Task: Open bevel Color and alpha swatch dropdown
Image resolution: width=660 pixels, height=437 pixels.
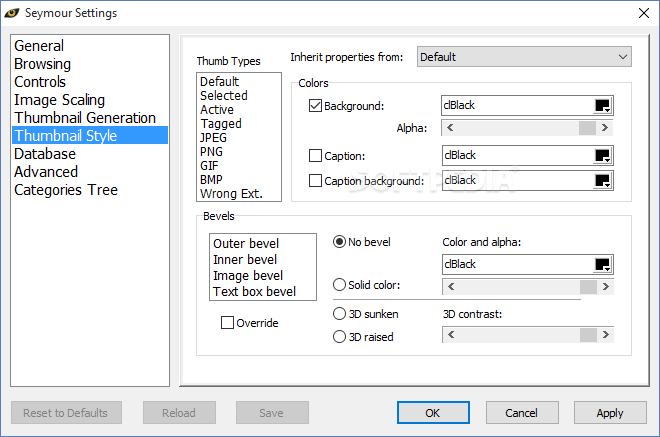Action: (x=602, y=264)
